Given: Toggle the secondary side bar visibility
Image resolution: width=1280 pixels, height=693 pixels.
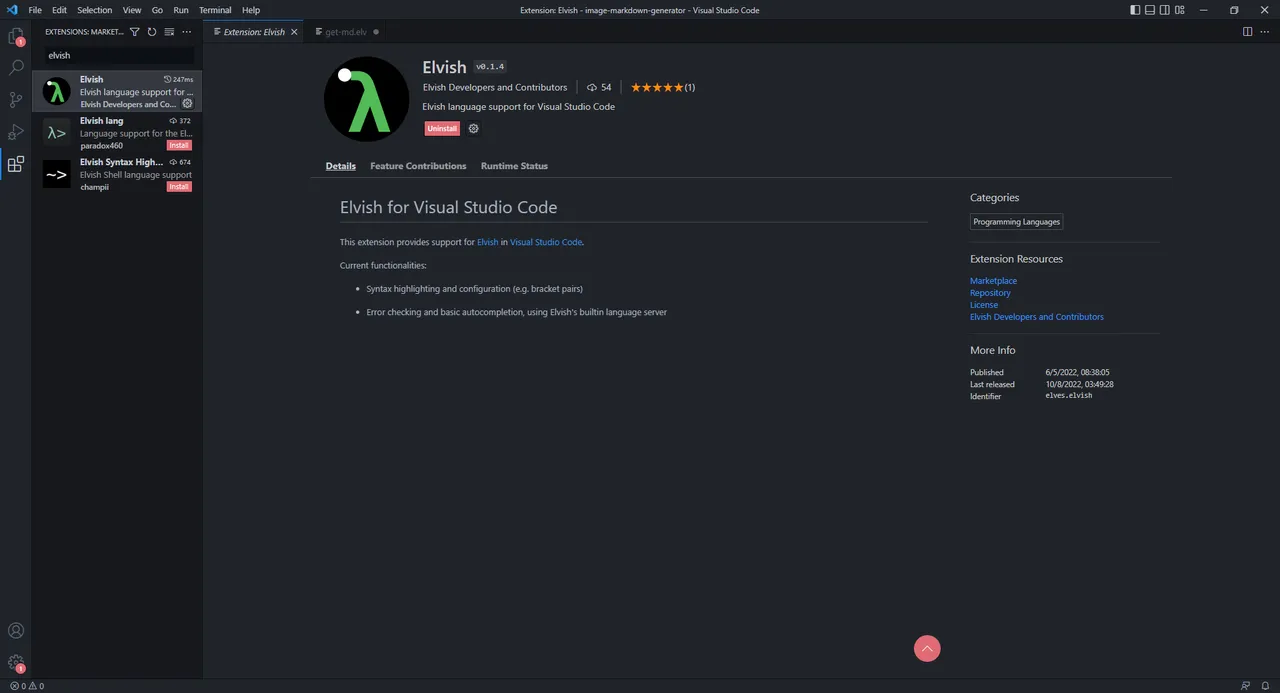Looking at the screenshot, I should [1166, 10].
